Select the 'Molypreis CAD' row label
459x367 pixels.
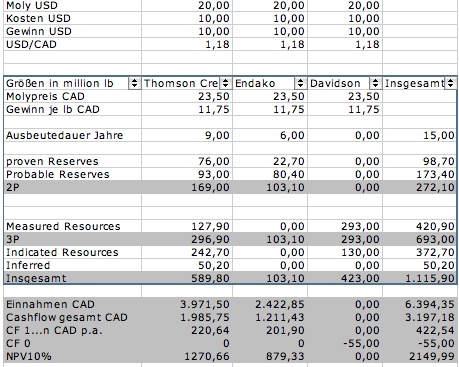click(72, 96)
